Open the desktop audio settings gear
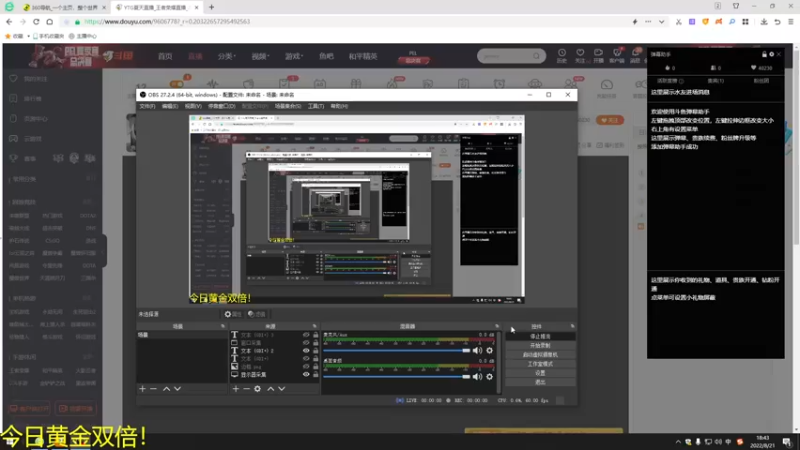800x450 pixels. [x=489, y=377]
